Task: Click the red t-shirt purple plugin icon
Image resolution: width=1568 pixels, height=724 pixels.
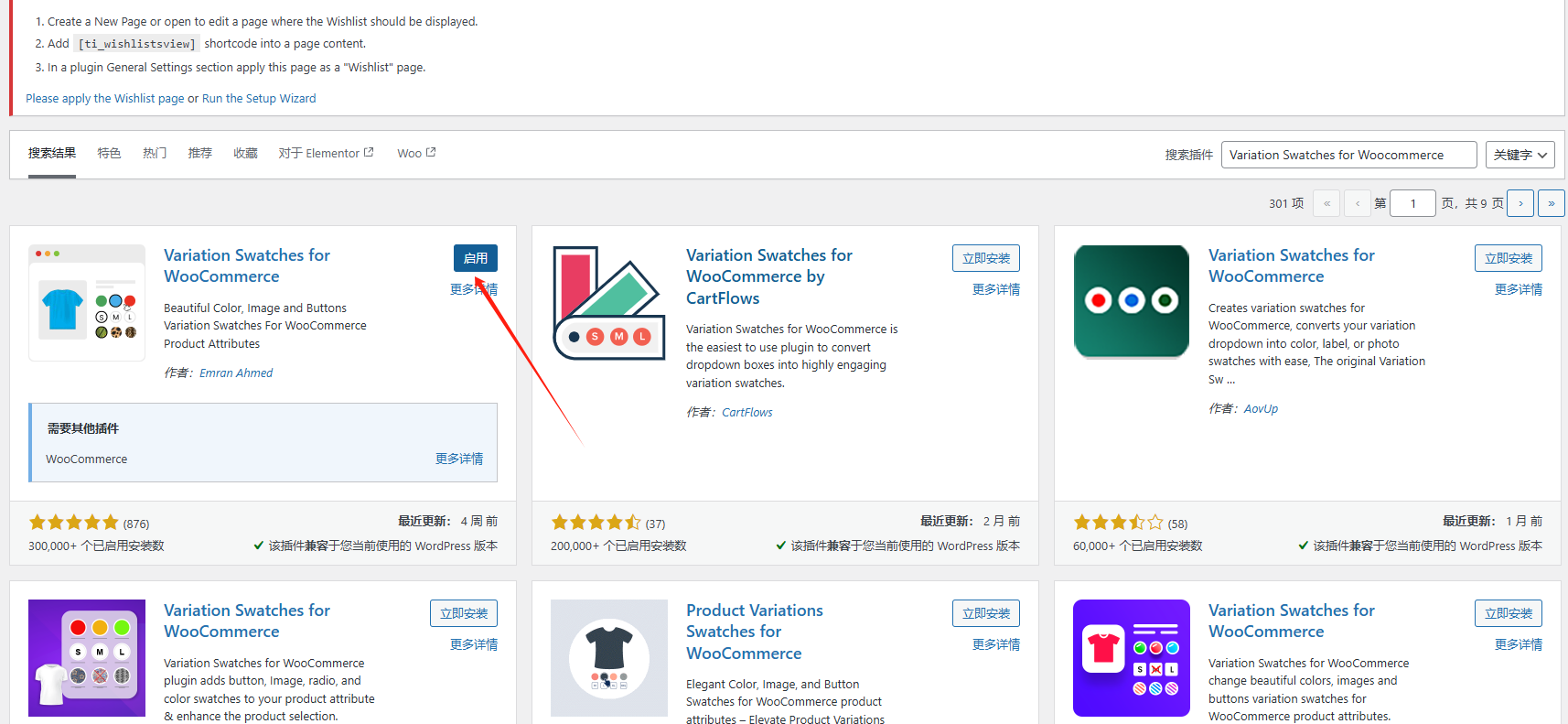Action: point(1132,658)
